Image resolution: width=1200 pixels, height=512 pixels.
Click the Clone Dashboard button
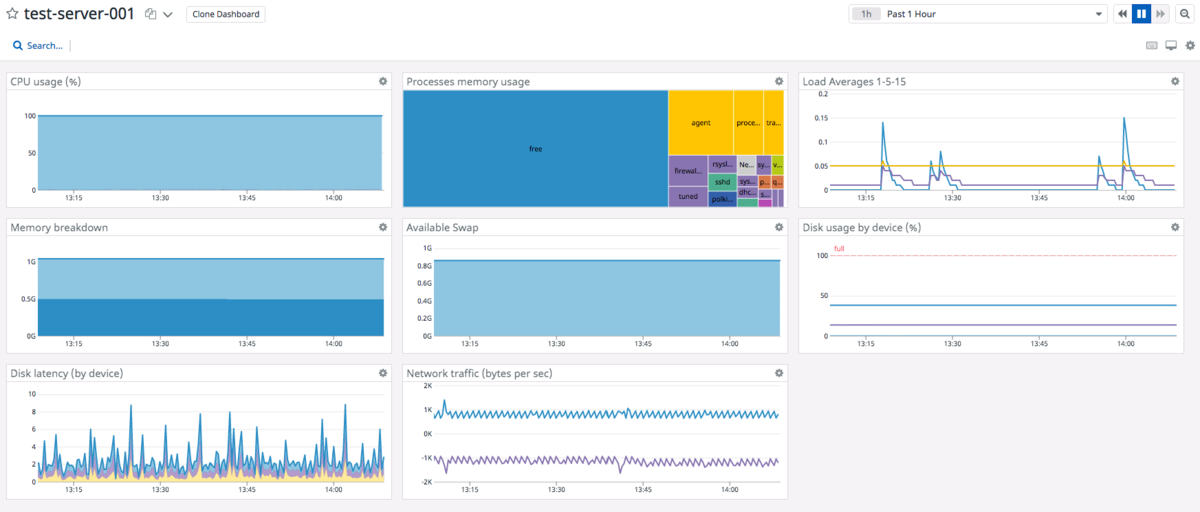(x=226, y=14)
